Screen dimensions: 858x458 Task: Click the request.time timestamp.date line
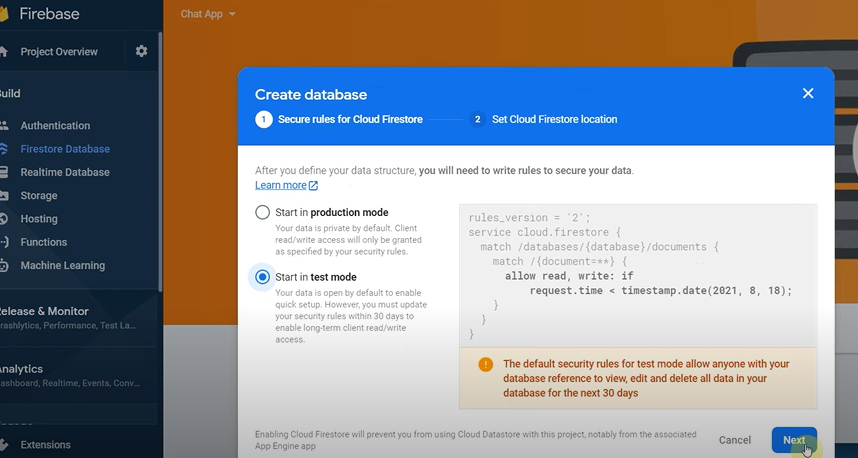click(660, 291)
